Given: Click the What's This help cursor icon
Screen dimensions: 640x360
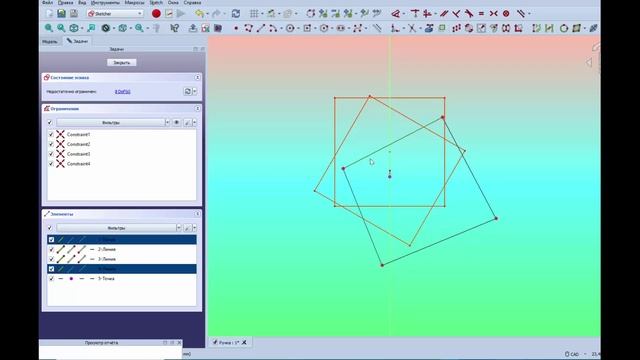Looking at the screenshot, I should (x=175, y=28).
